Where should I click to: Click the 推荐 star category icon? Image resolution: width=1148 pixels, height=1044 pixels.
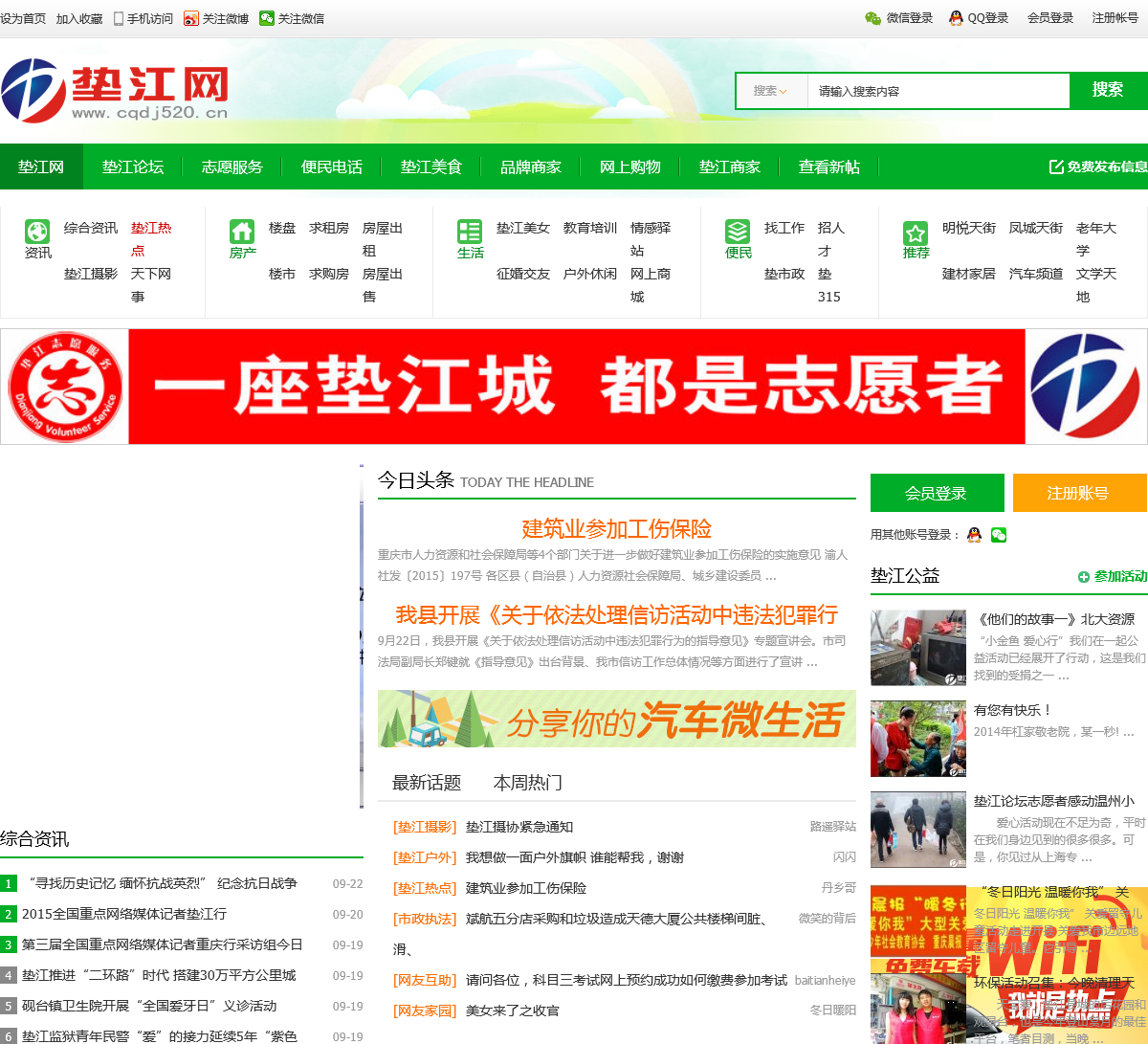916,233
